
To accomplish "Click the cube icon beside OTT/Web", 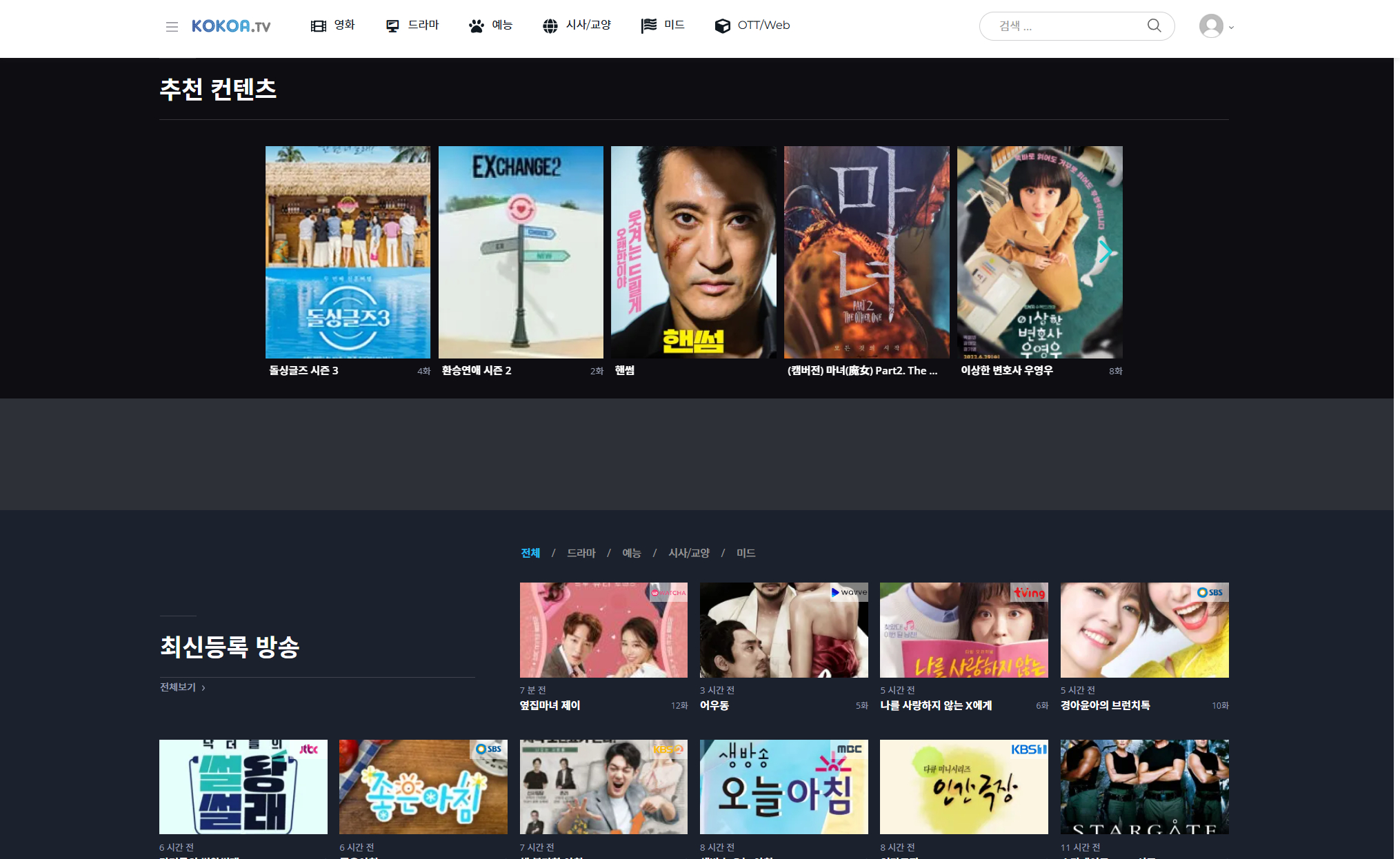I will [x=722, y=26].
